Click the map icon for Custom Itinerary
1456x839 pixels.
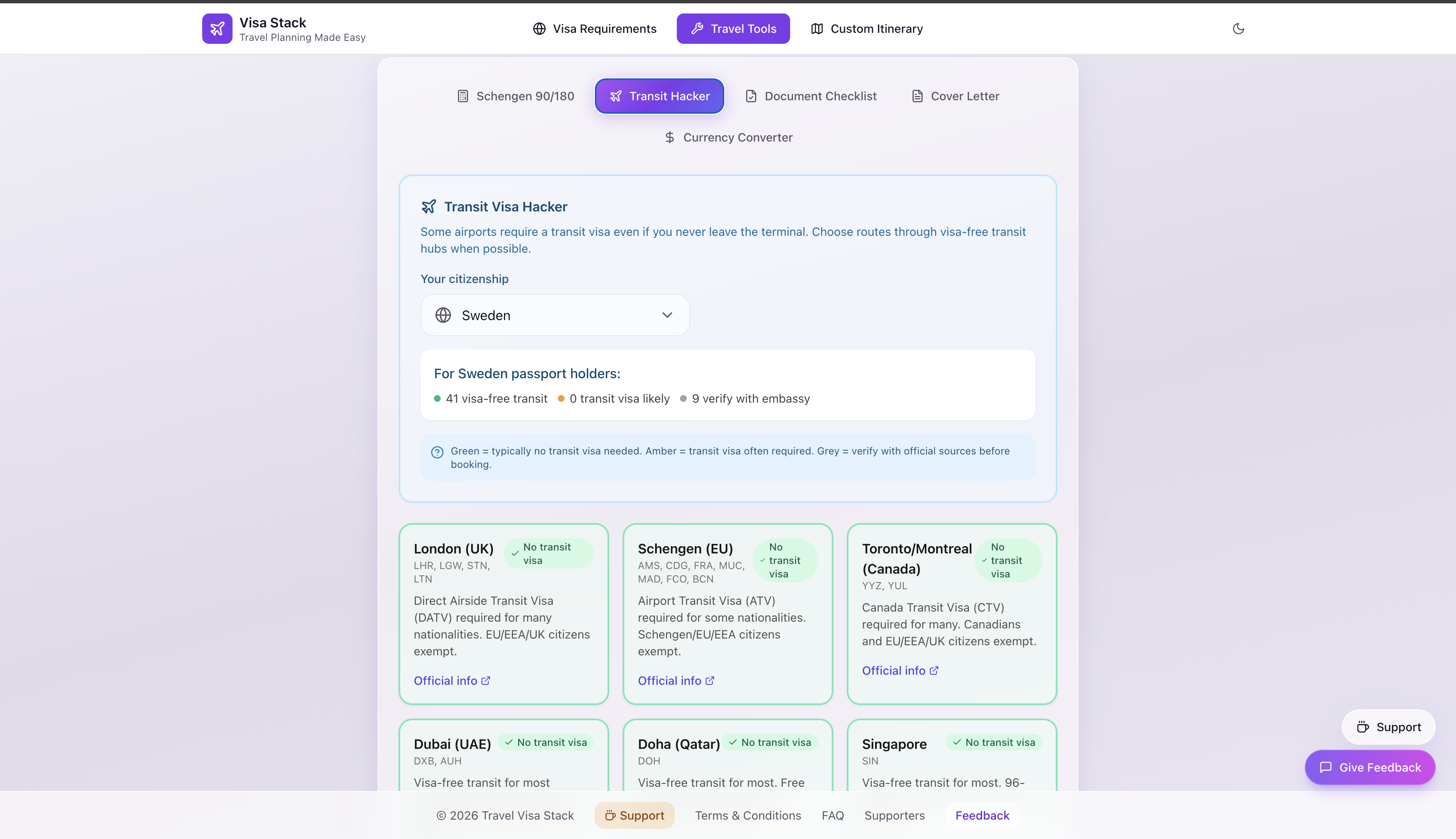point(817,29)
